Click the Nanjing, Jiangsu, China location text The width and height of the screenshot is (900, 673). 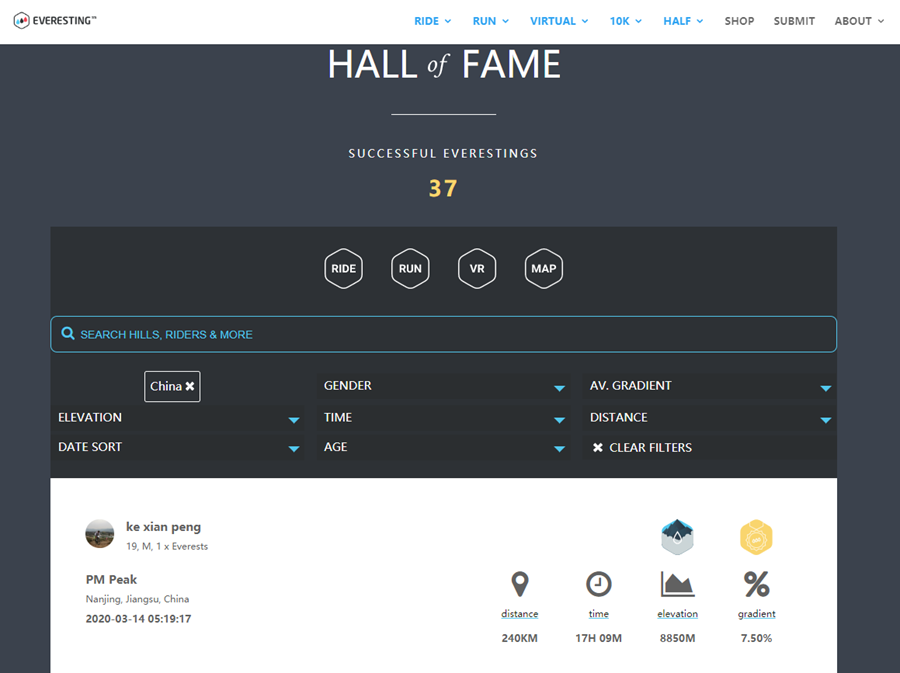pos(137,599)
